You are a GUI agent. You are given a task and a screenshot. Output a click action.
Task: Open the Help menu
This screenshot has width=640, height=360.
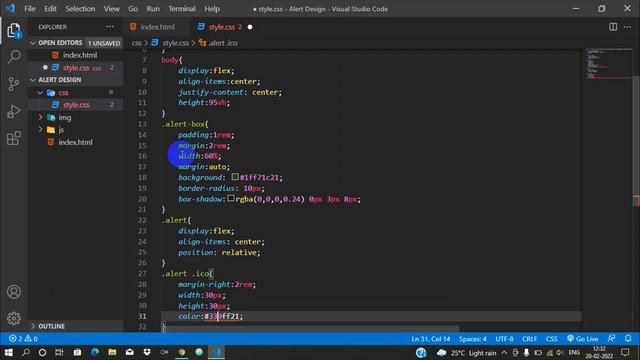[212, 9]
